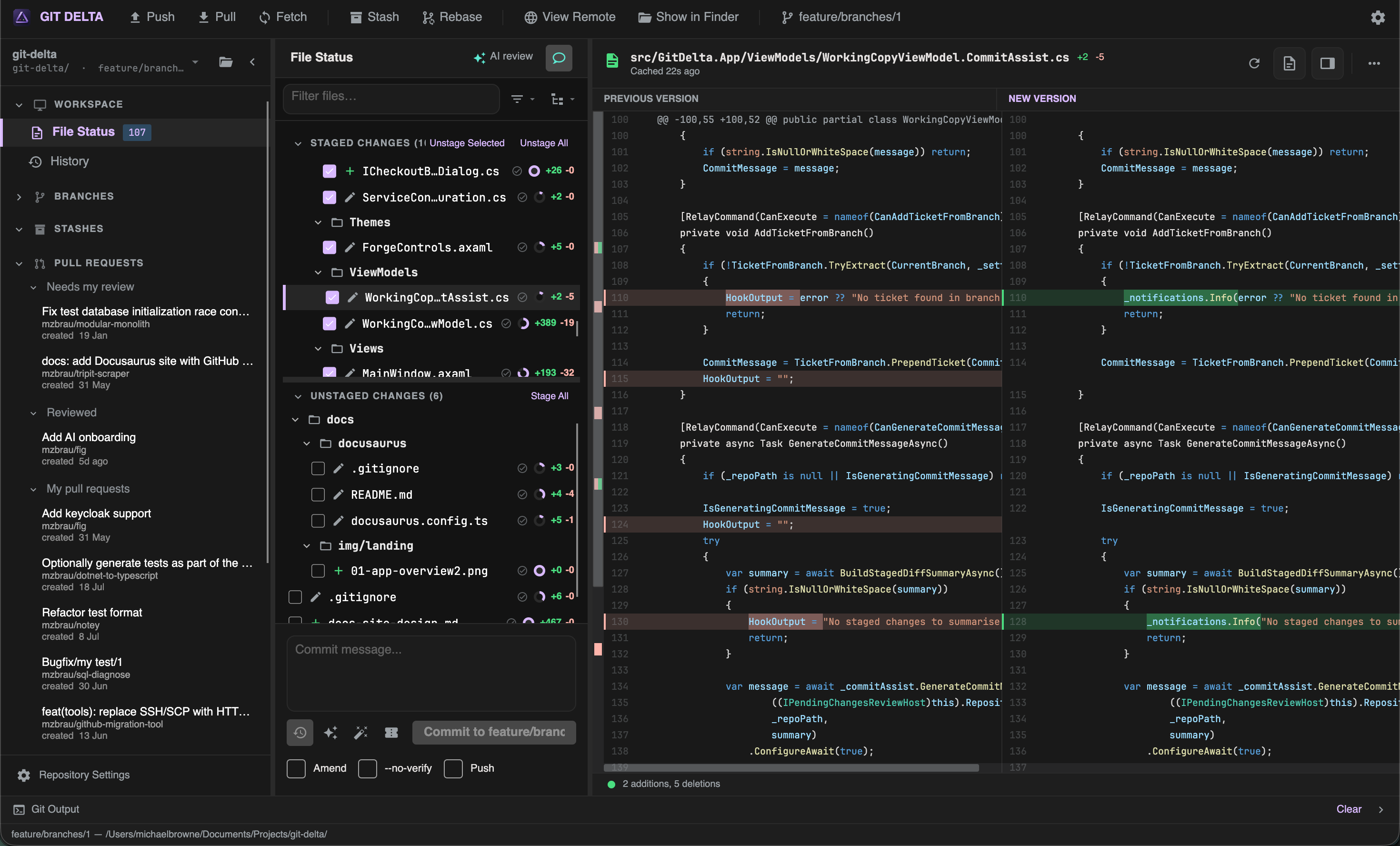Screen dimensions: 1400x846
Task: Enable Push after commit checkbox
Action: click(453, 769)
